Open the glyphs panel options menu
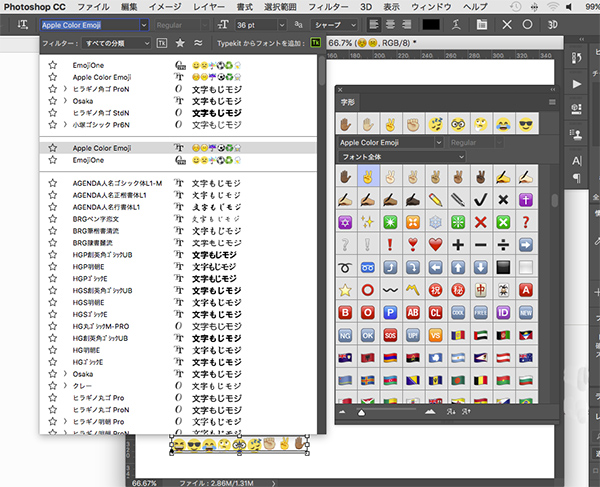Image resolution: width=600 pixels, height=487 pixels. coord(552,102)
